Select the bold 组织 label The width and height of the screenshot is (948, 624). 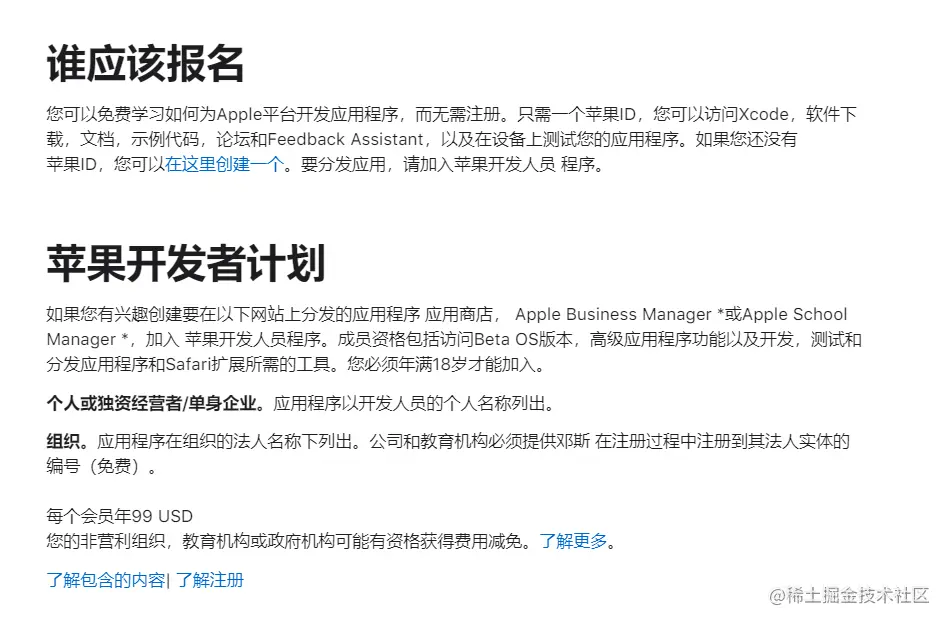point(63,441)
